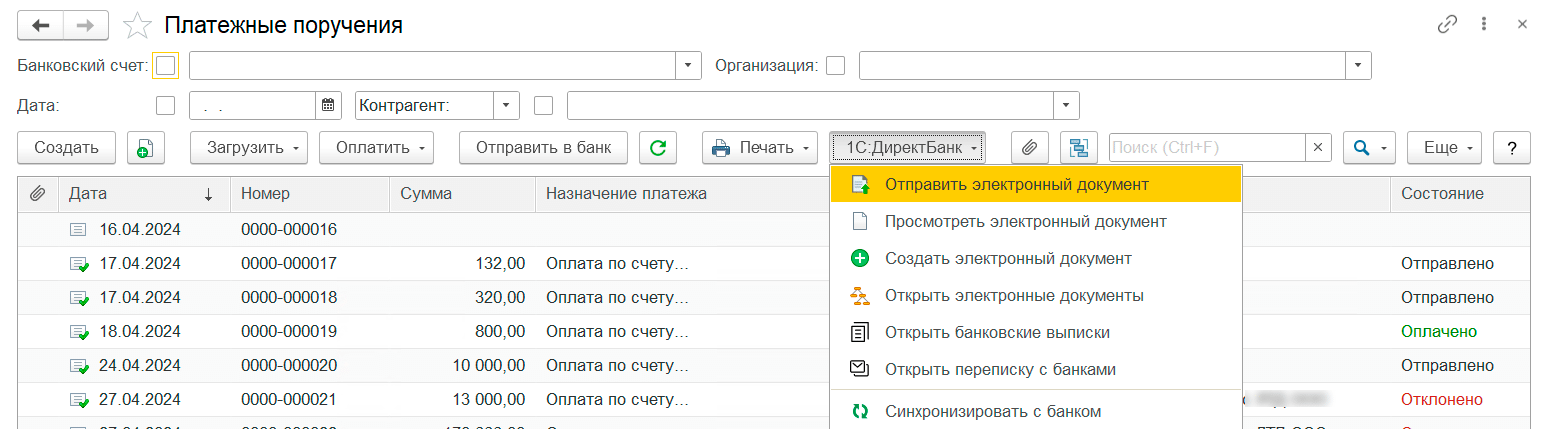Toggle the Организация filter checkbox
Image resolution: width=1549 pixels, height=429 pixels.
pyautogui.click(x=835, y=66)
